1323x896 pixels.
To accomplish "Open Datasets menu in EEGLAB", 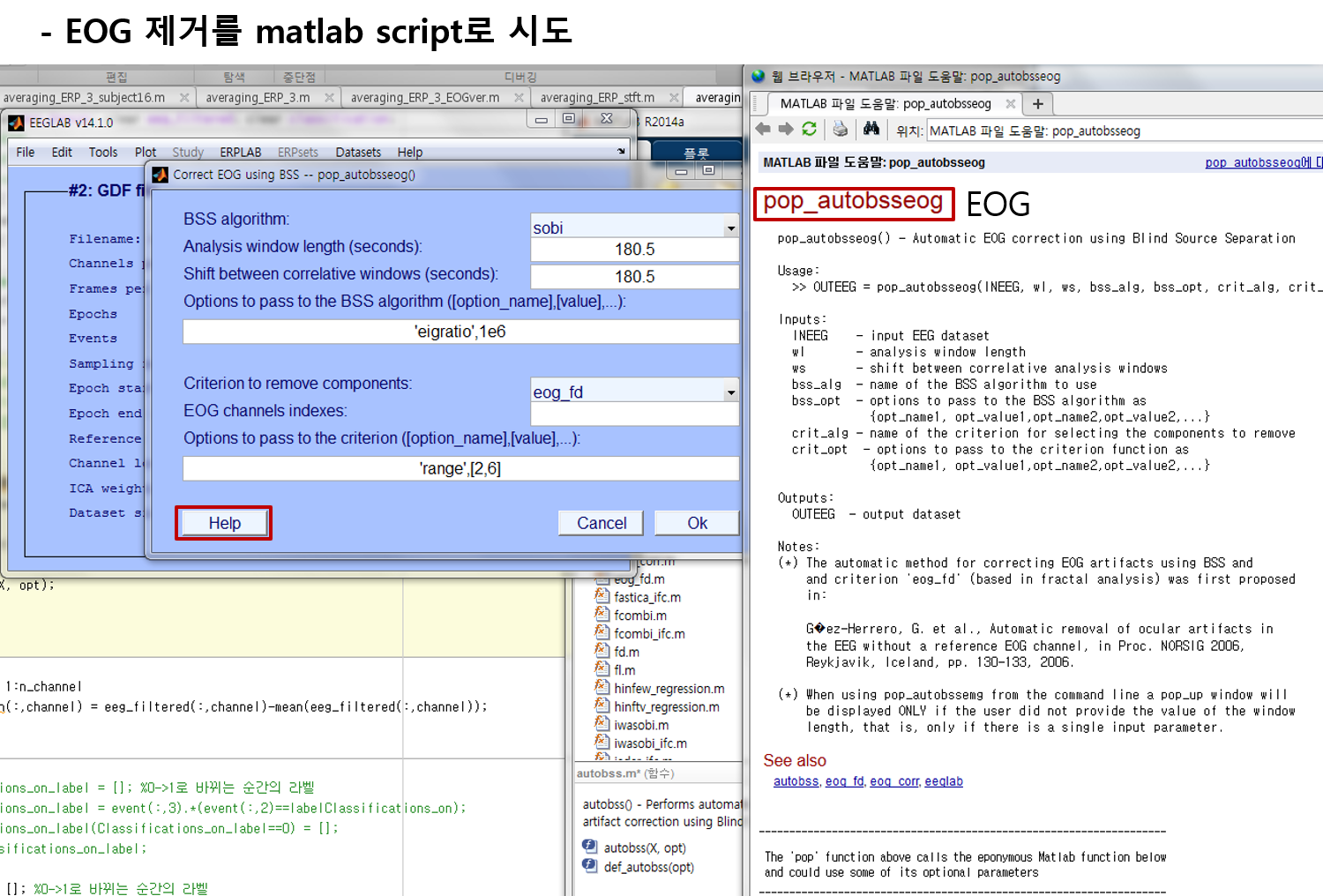I will (x=358, y=152).
